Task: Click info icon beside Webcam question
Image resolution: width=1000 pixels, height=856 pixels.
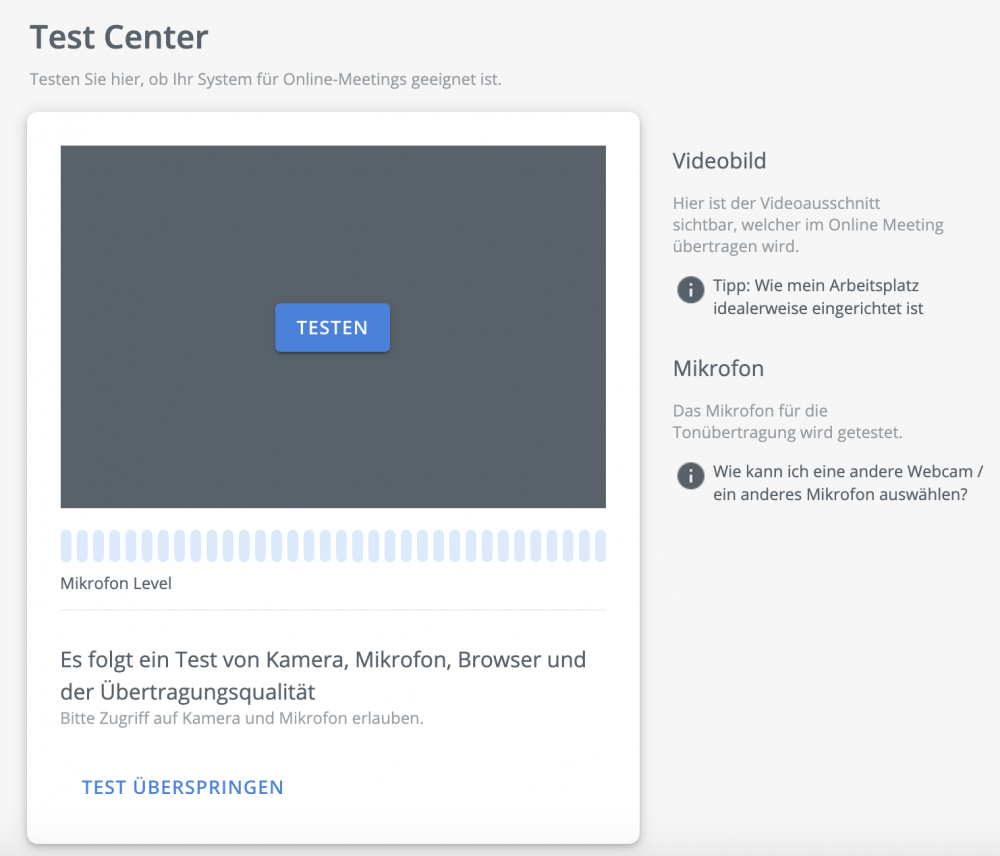Action: pyautogui.click(x=690, y=476)
